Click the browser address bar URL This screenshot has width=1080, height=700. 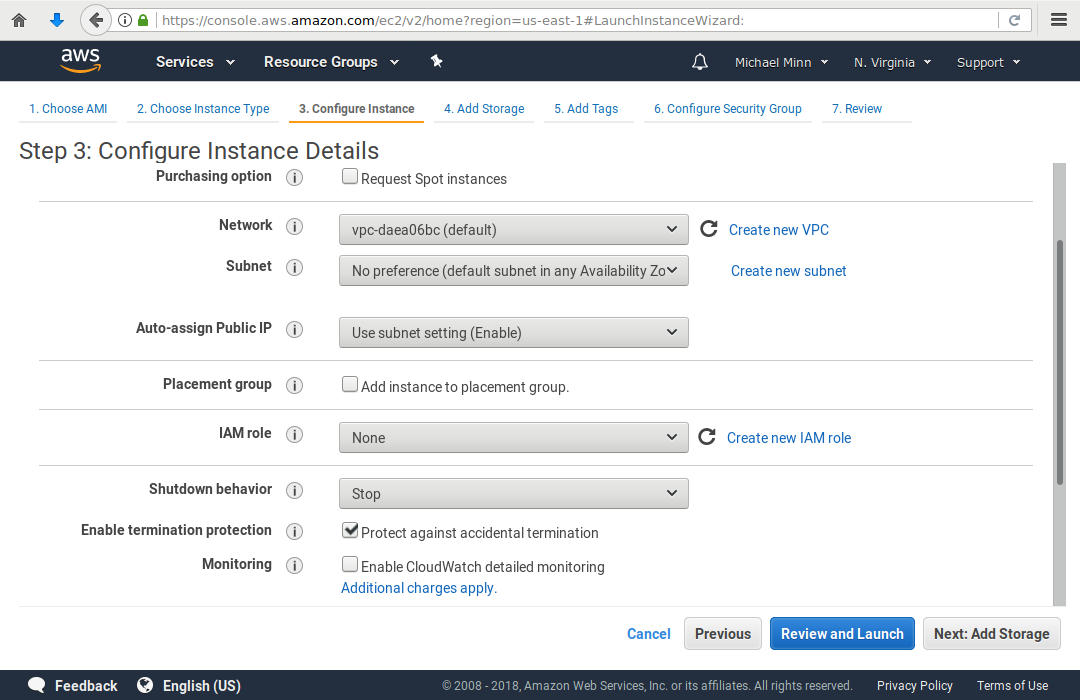click(570, 20)
